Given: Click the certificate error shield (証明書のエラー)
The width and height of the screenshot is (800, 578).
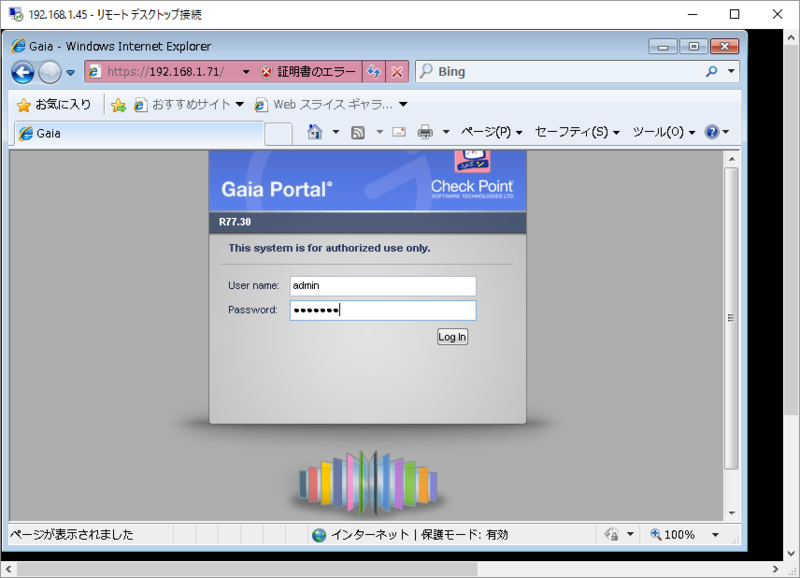Looking at the screenshot, I should (x=308, y=72).
